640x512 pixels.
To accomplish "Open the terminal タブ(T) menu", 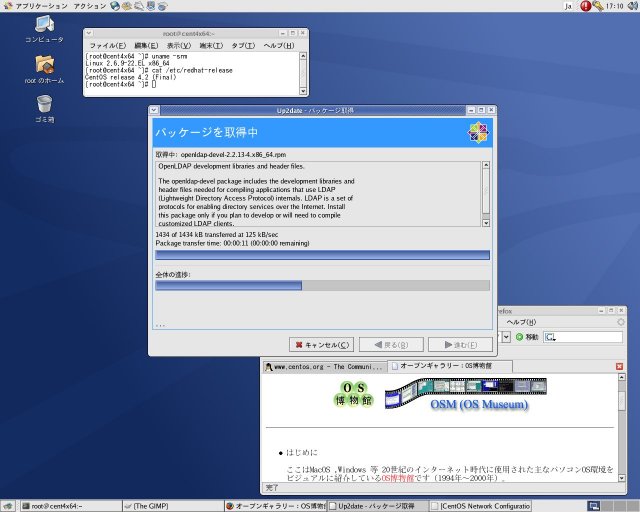I will (x=243, y=45).
